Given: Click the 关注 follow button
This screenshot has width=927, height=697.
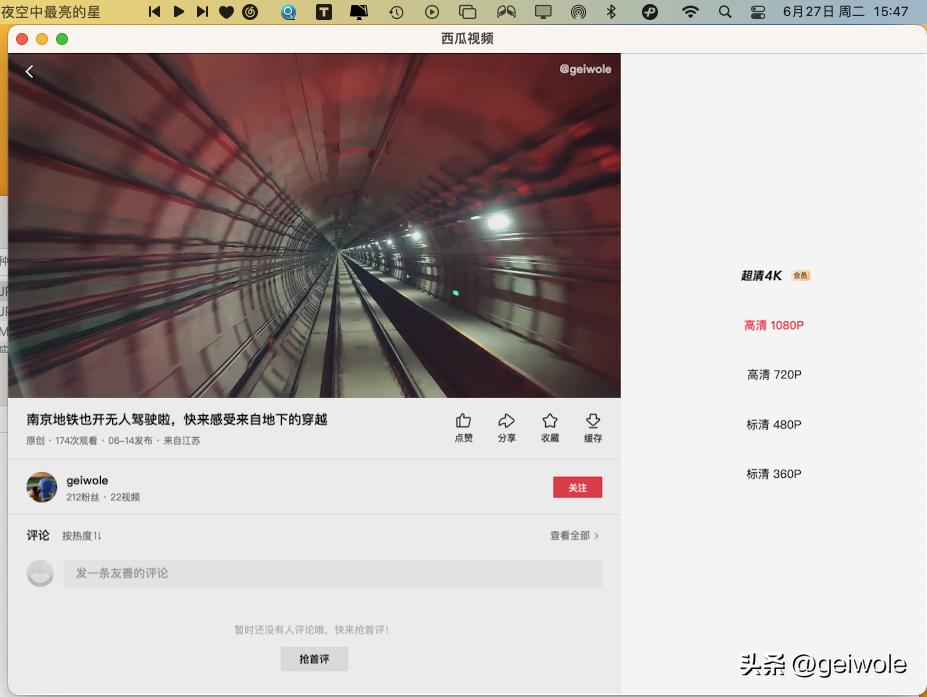Looking at the screenshot, I should (577, 487).
